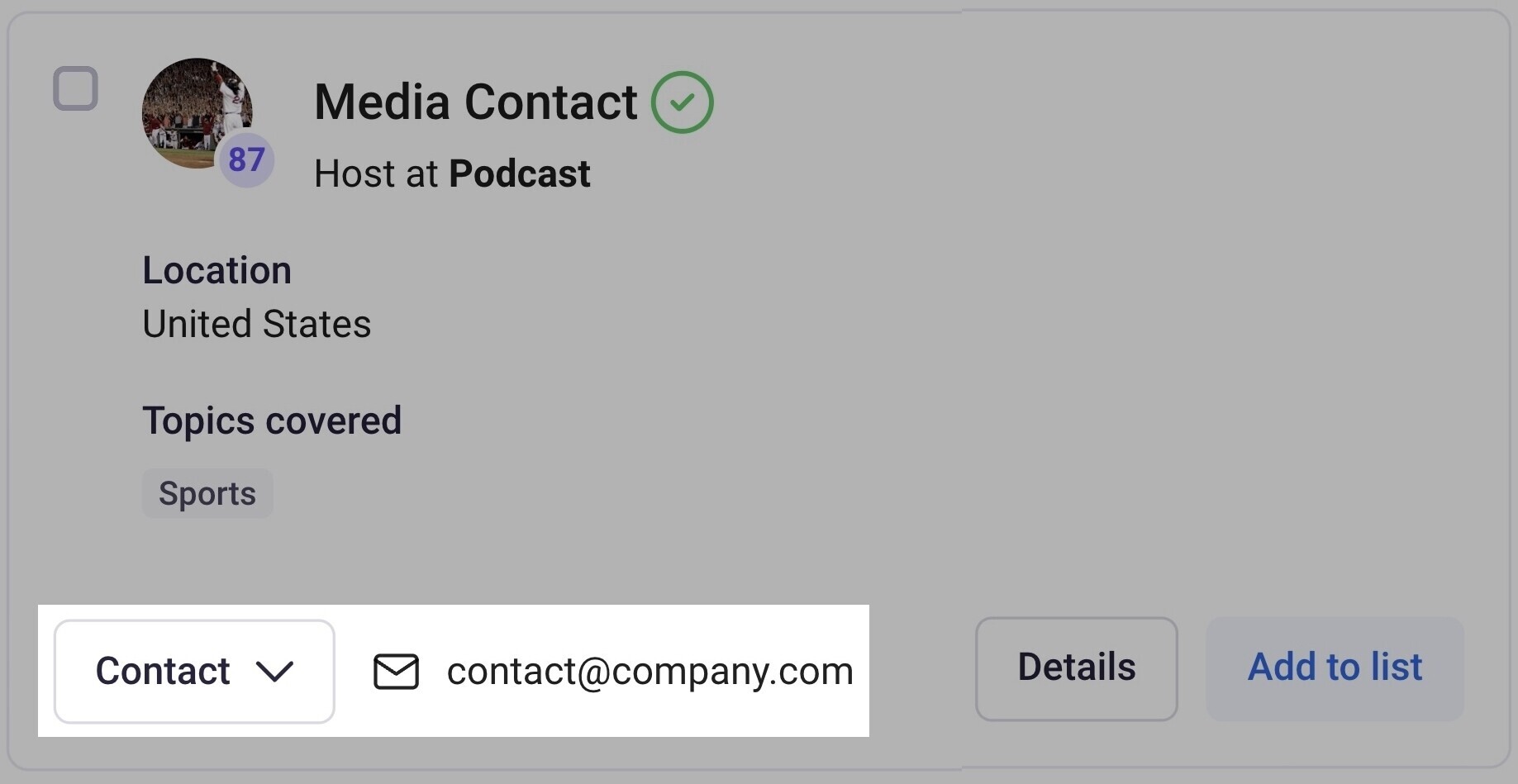Click the United States location text

257,324
